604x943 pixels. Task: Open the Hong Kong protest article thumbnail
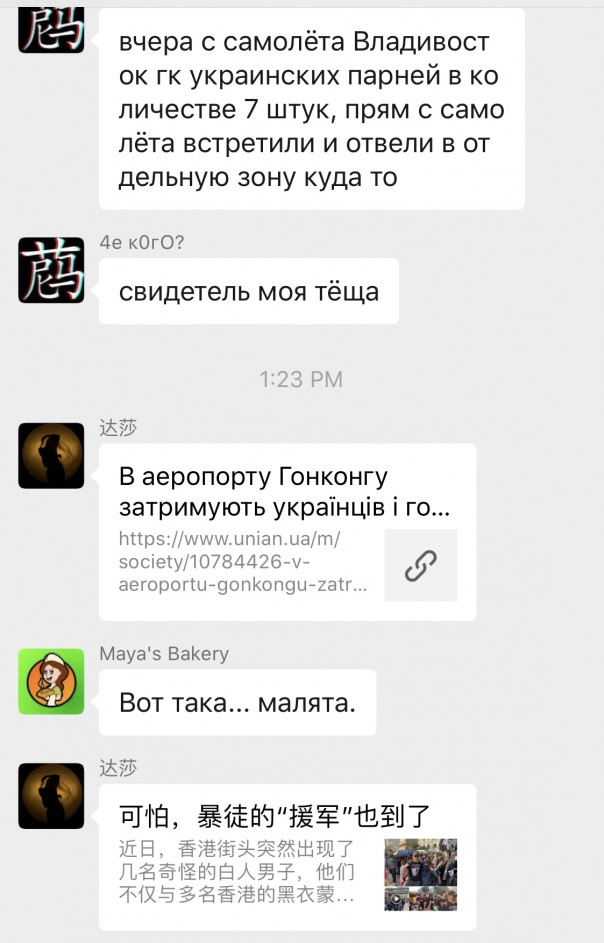[x=421, y=874]
